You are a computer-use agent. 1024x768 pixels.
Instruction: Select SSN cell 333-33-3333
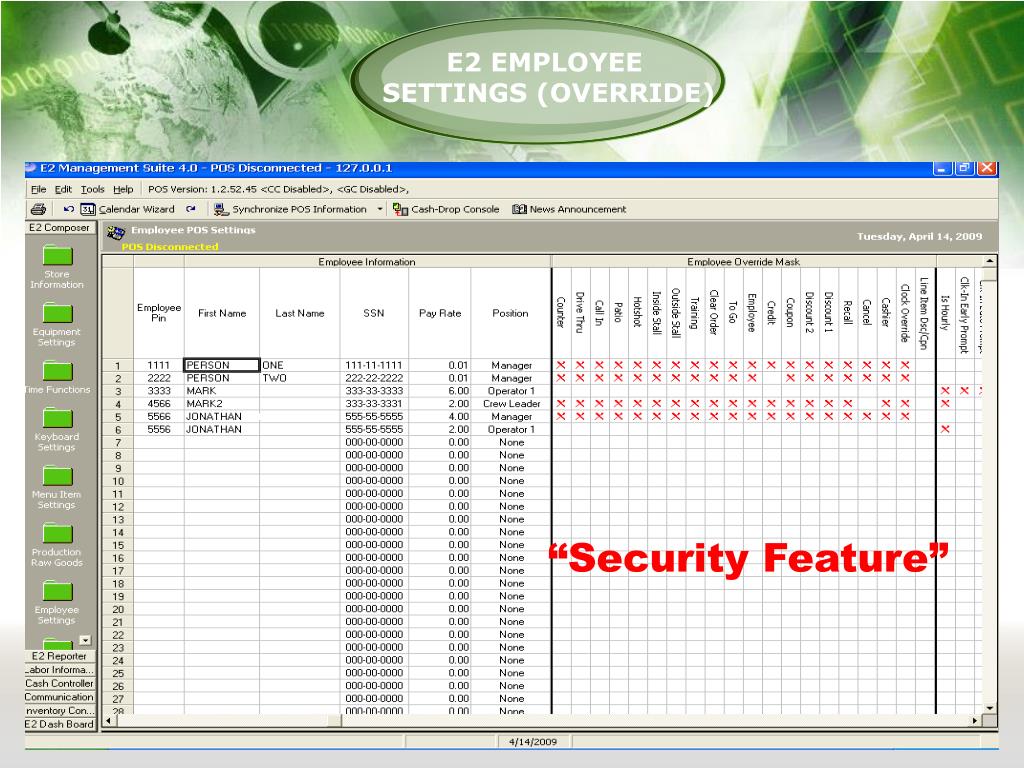click(374, 391)
